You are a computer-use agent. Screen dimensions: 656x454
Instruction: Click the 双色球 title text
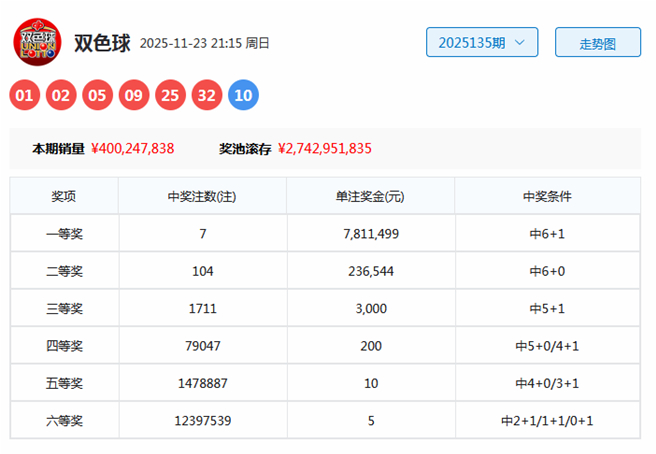point(102,43)
